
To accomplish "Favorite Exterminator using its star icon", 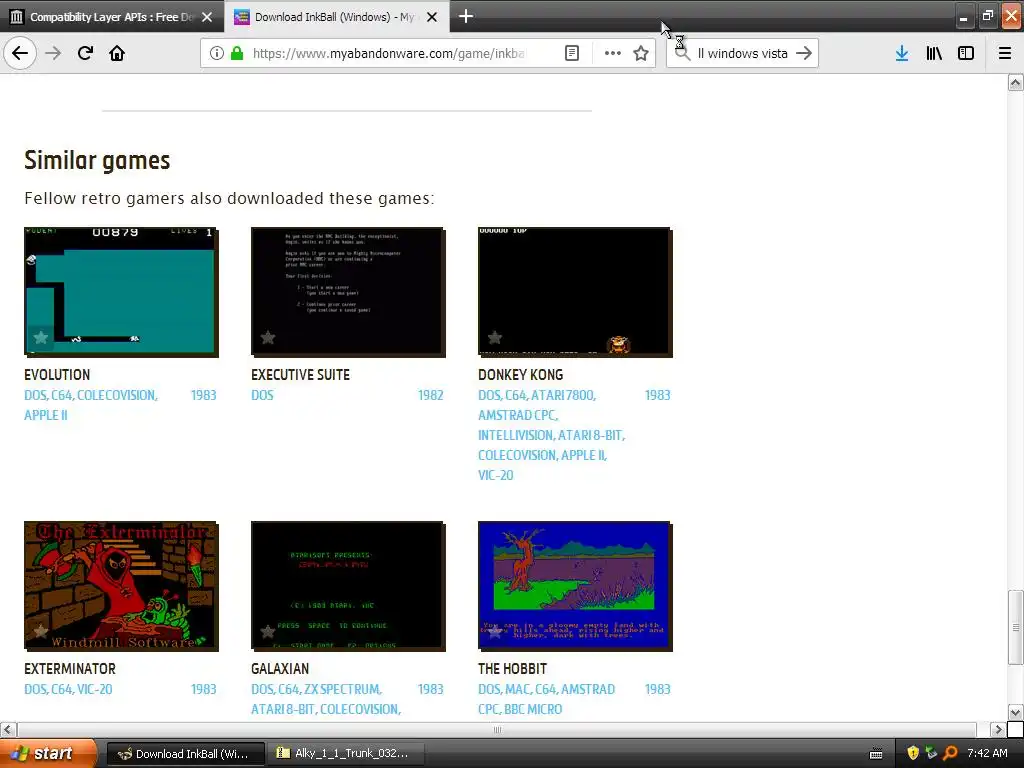I will [x=40, y=631].
